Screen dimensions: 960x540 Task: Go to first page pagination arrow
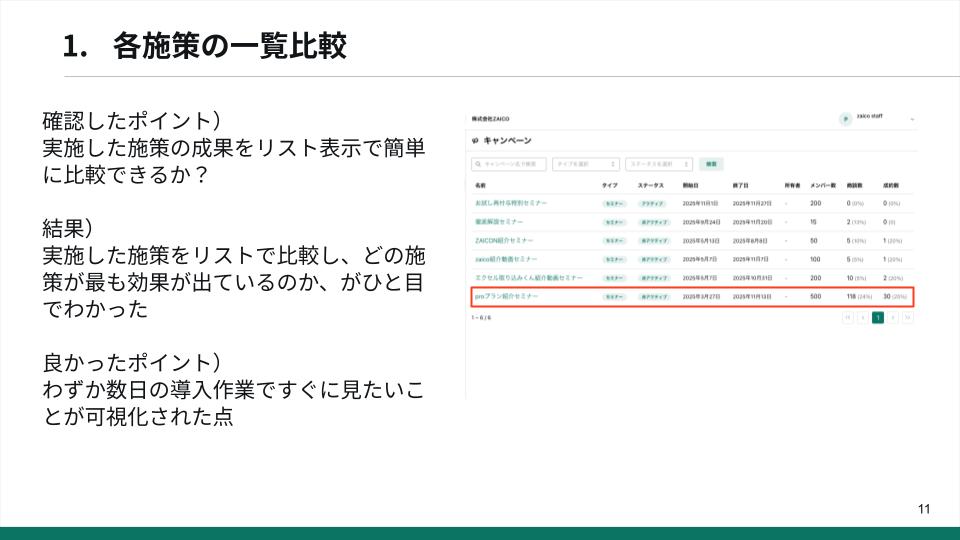click(x=847, y=317)
